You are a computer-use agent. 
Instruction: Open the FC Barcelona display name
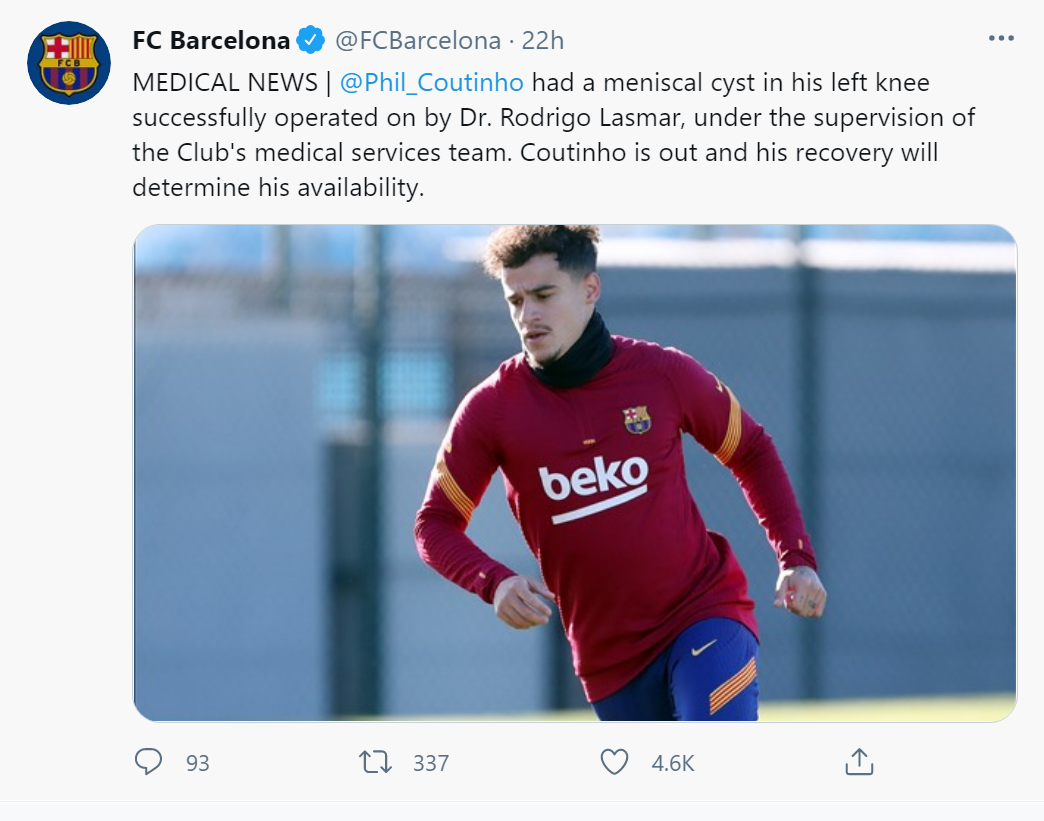(211, 41)
